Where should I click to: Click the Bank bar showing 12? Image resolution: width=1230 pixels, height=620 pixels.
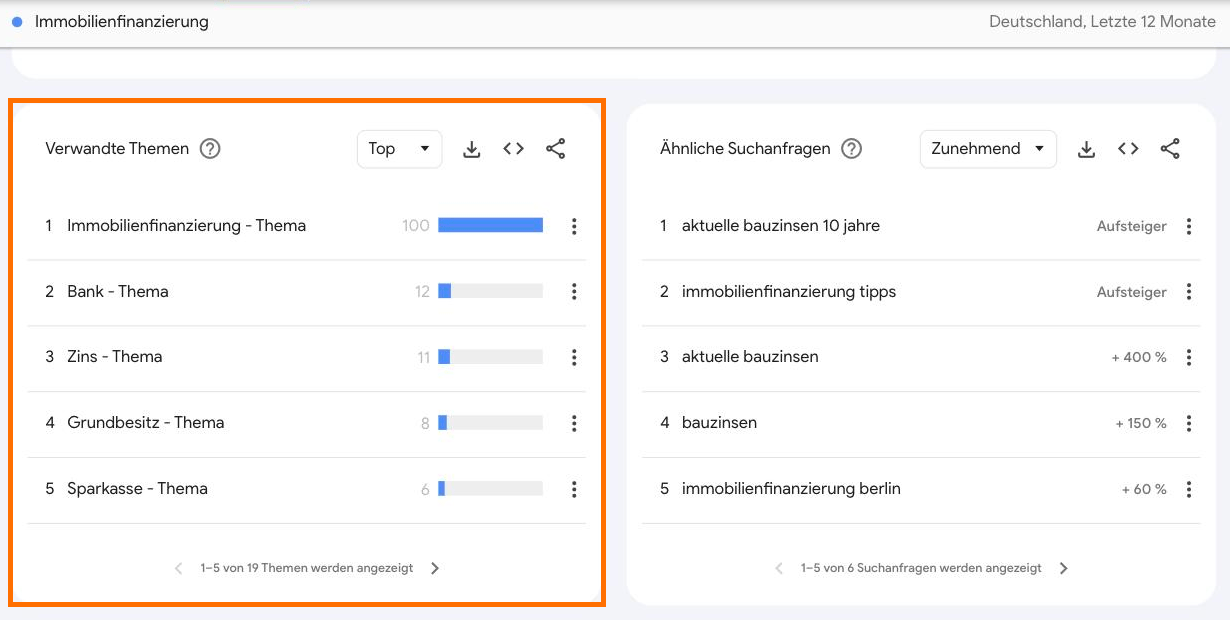tap(490, 292)
